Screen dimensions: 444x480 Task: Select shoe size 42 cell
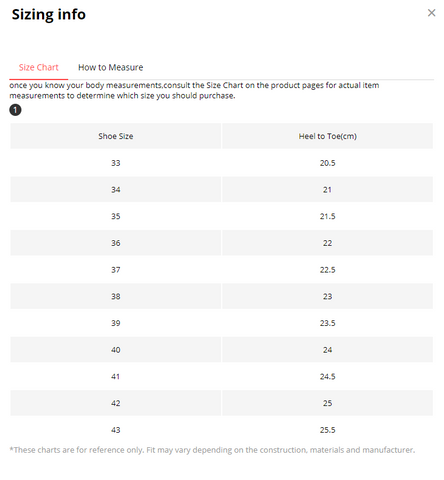click(x=116, y=403)
